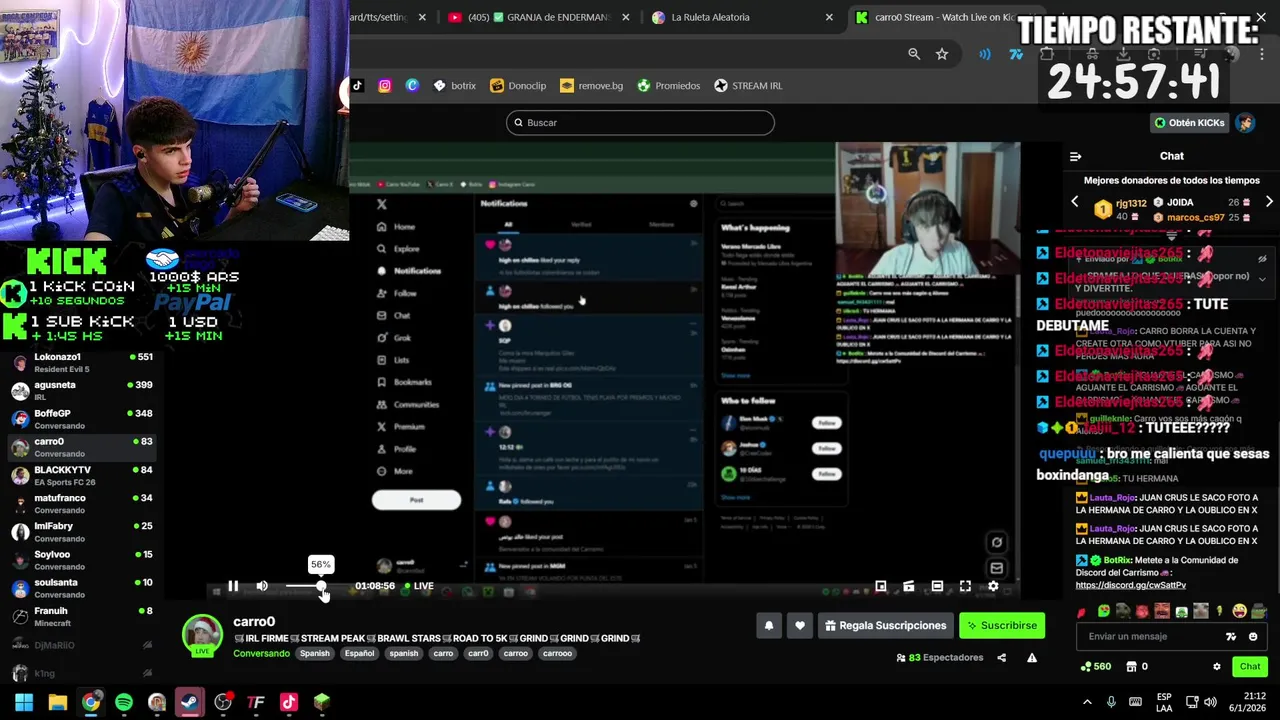Enter fullscreen mode in the player
Viewport: 1280px width, 720px height.
(x=965, y=586)
